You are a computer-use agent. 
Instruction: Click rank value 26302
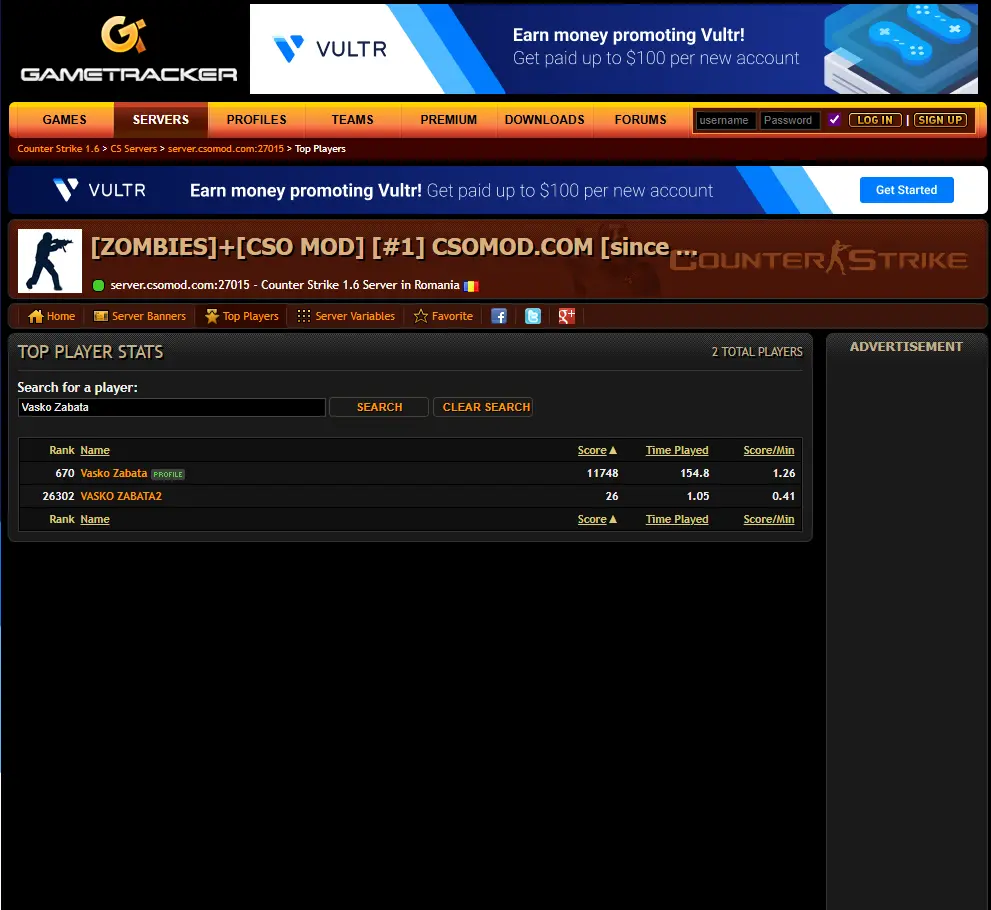point(58,496)
